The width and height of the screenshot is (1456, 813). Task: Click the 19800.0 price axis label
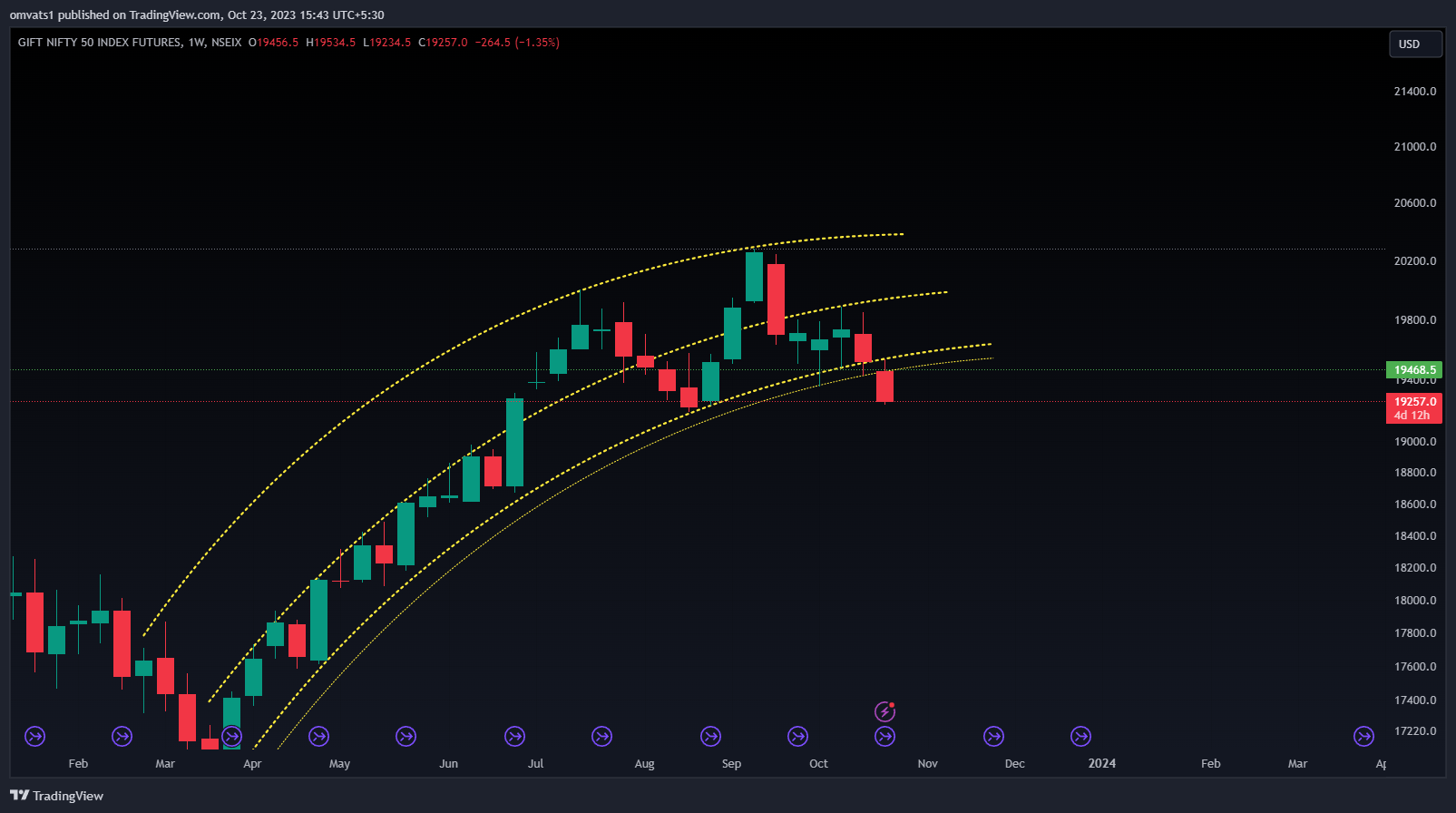coord(1415,320)
